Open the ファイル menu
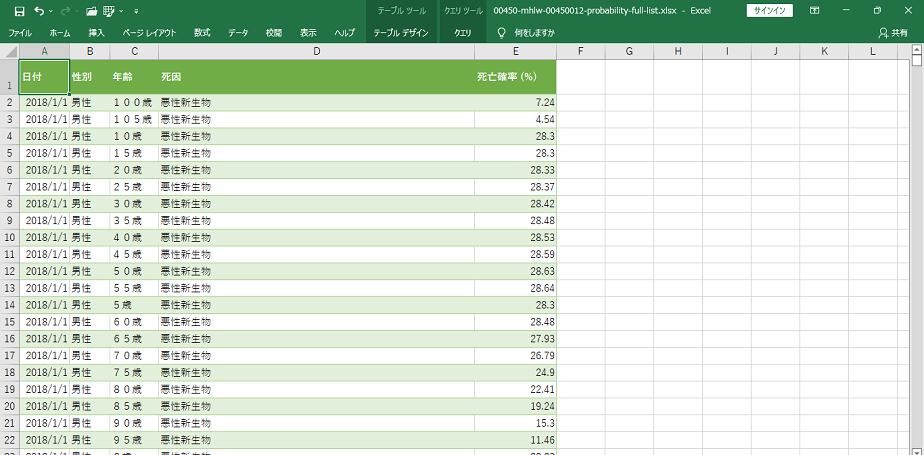This screenshot has width=924, height=455. pos(20,33)
